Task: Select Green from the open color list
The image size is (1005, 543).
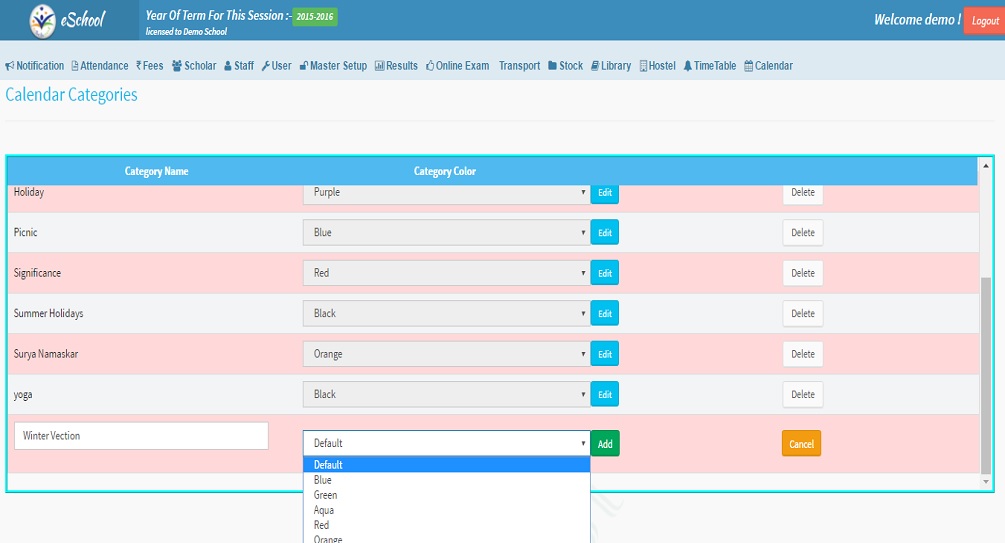Action: tap(325, 495)
